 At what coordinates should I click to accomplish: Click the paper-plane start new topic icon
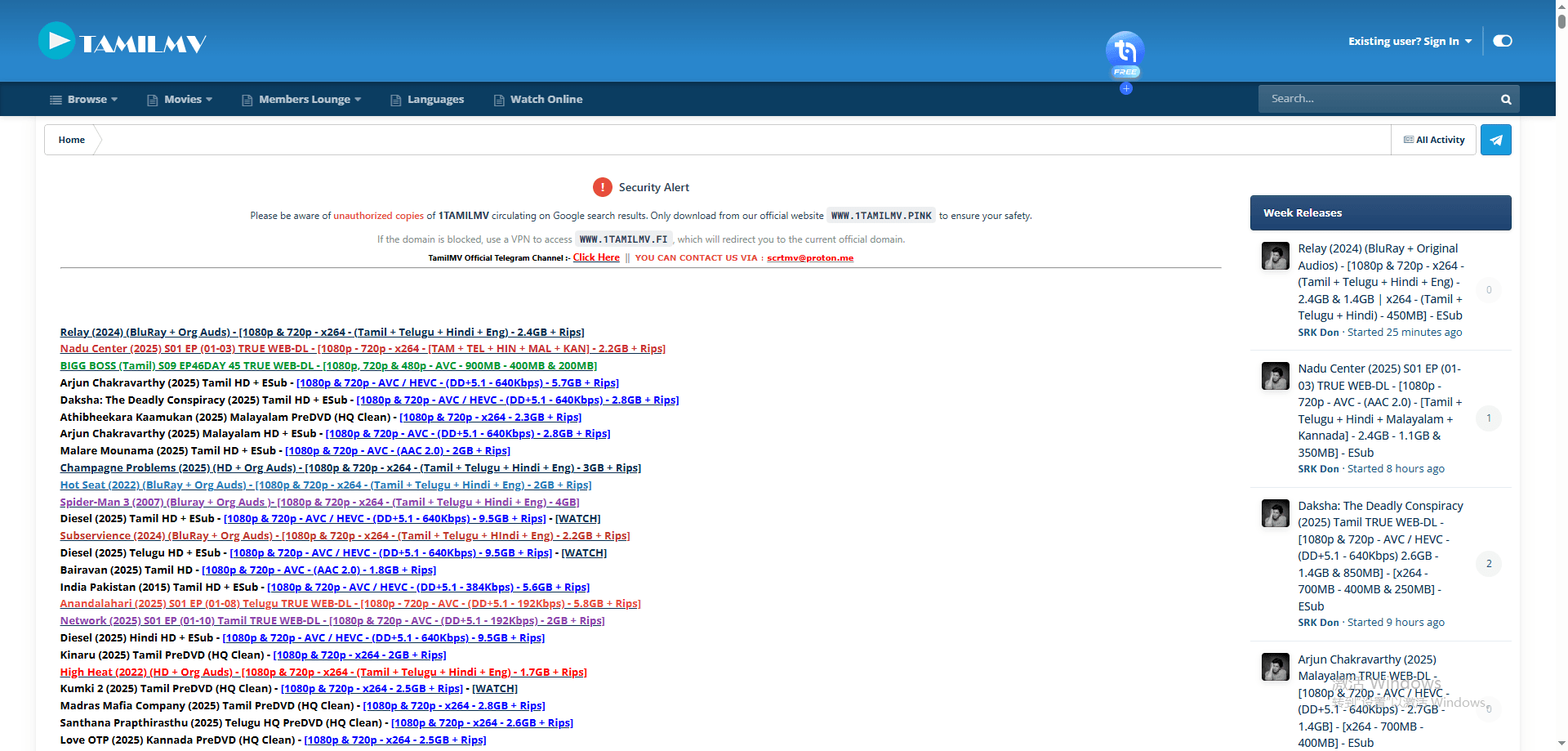1495,140
